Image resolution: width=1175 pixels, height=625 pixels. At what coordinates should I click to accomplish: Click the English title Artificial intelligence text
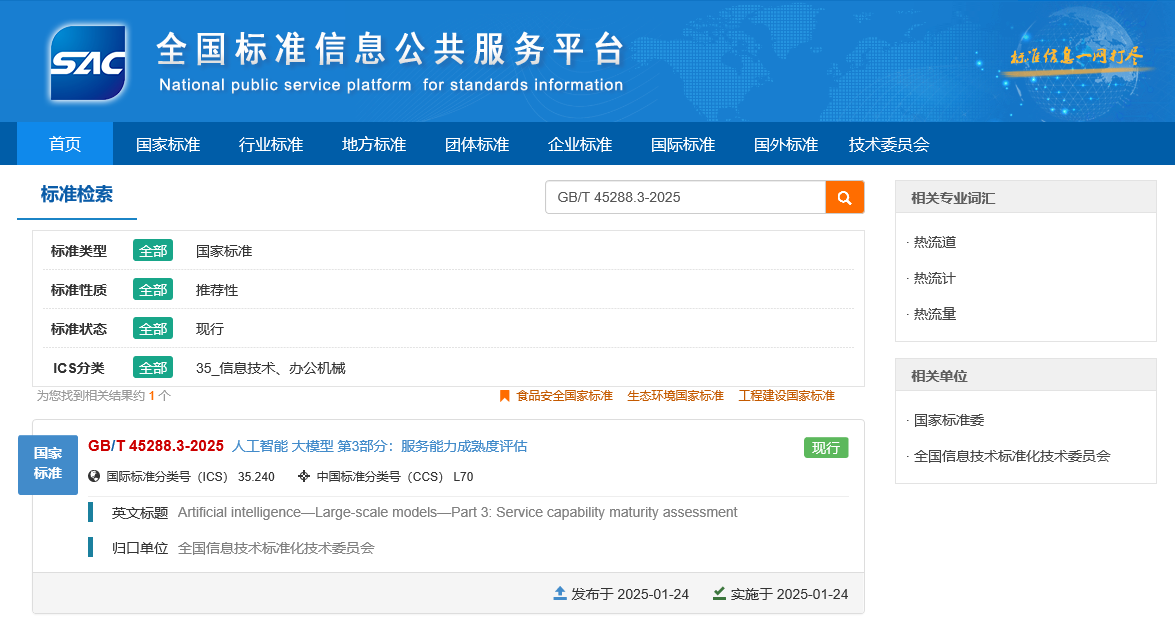tap(457, 512)
